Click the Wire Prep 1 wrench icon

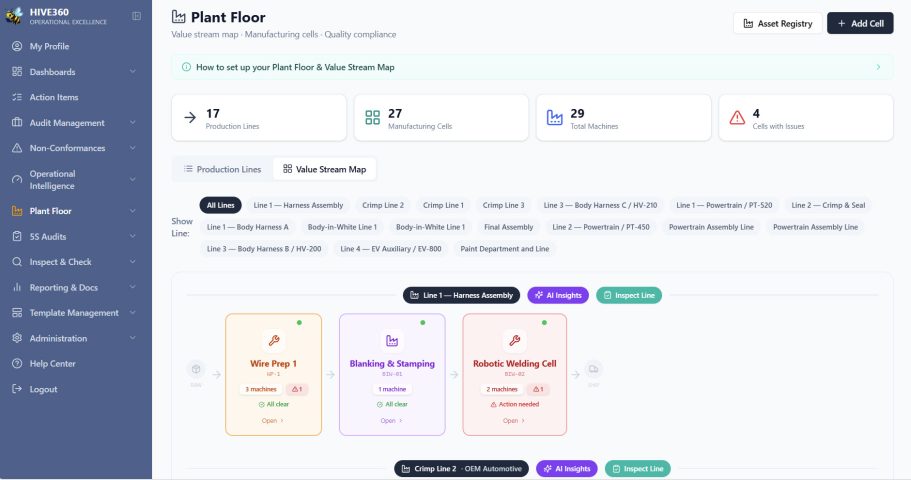[x=274, y=341]
